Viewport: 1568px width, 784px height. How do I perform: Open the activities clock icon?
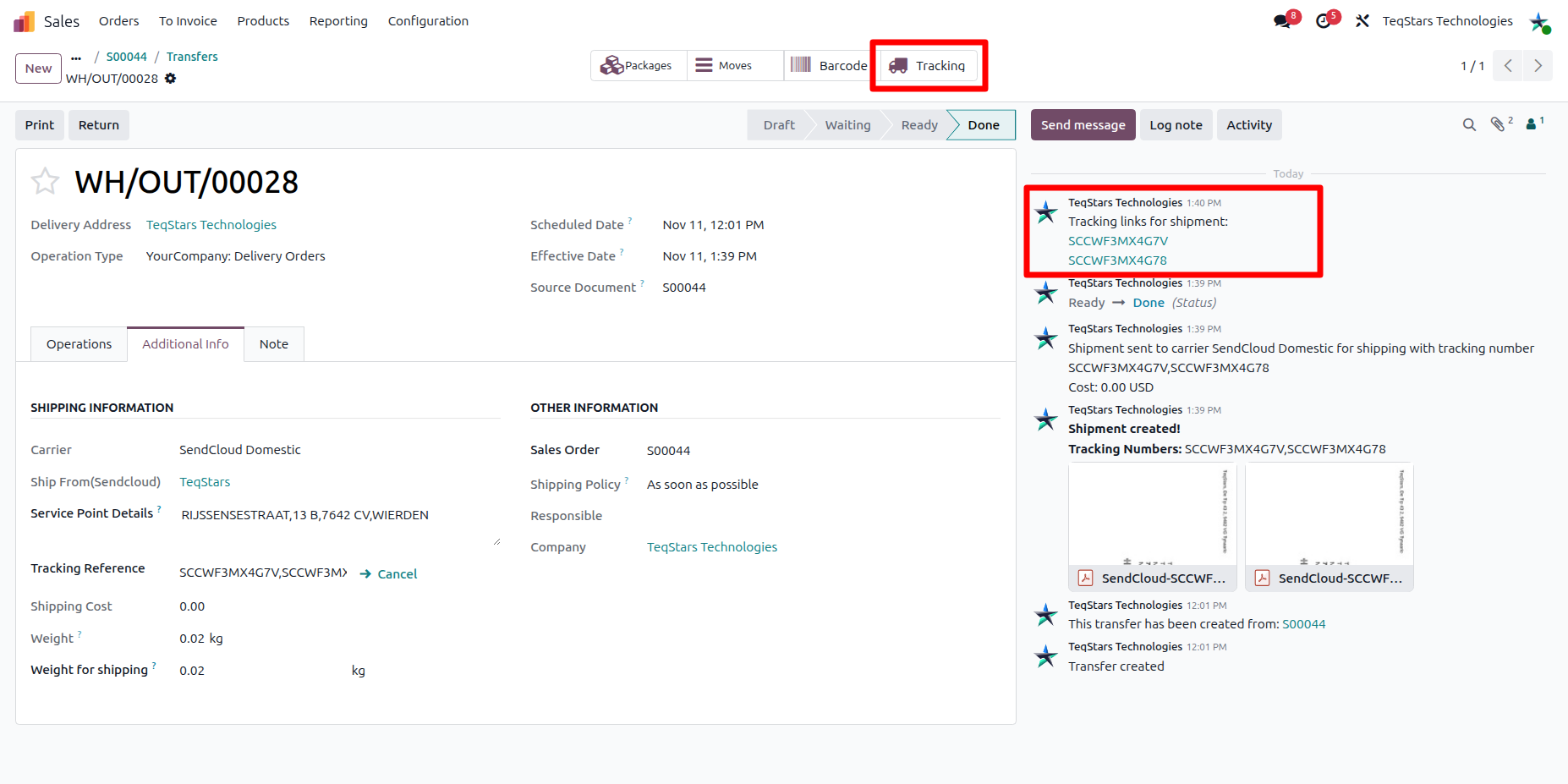tap(1324, 21)
